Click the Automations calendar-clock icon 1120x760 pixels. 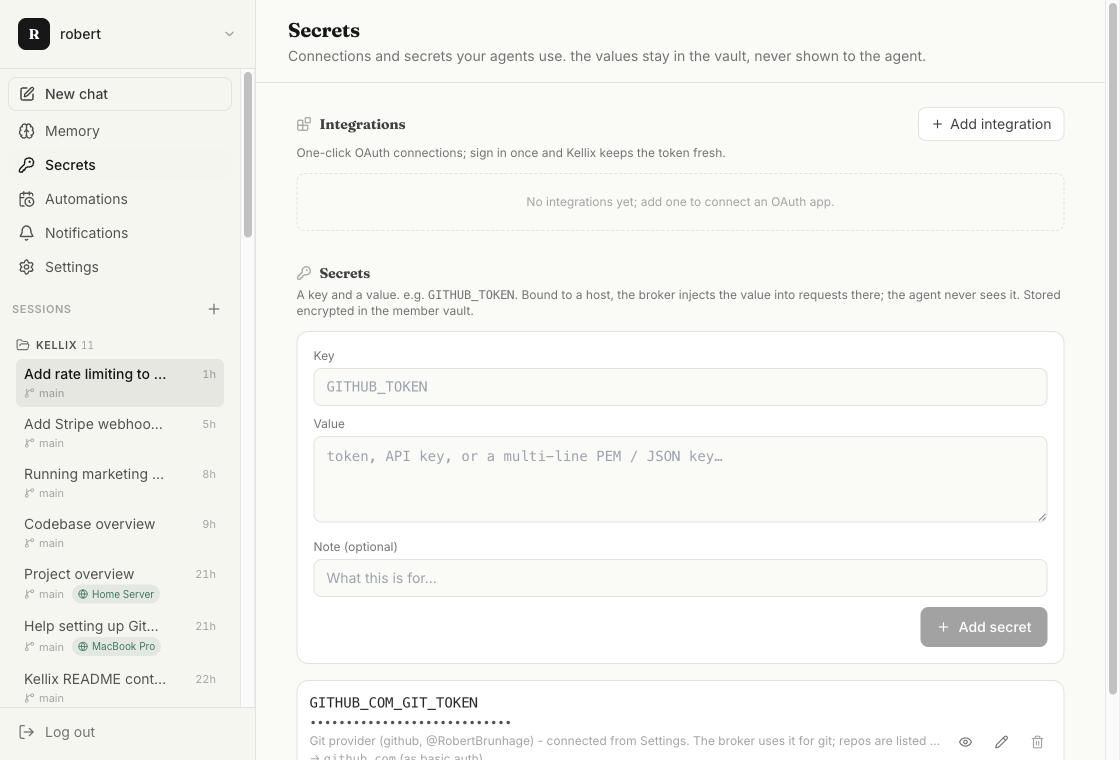pos(26,199)
